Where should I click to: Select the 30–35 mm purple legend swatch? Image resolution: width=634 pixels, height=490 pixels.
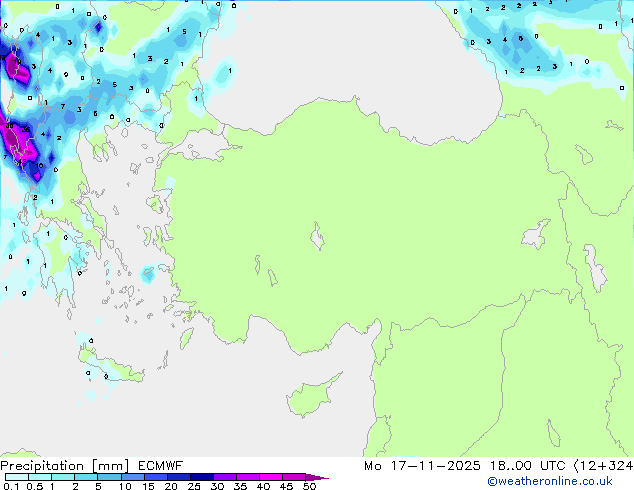click(x=224, y=477)
